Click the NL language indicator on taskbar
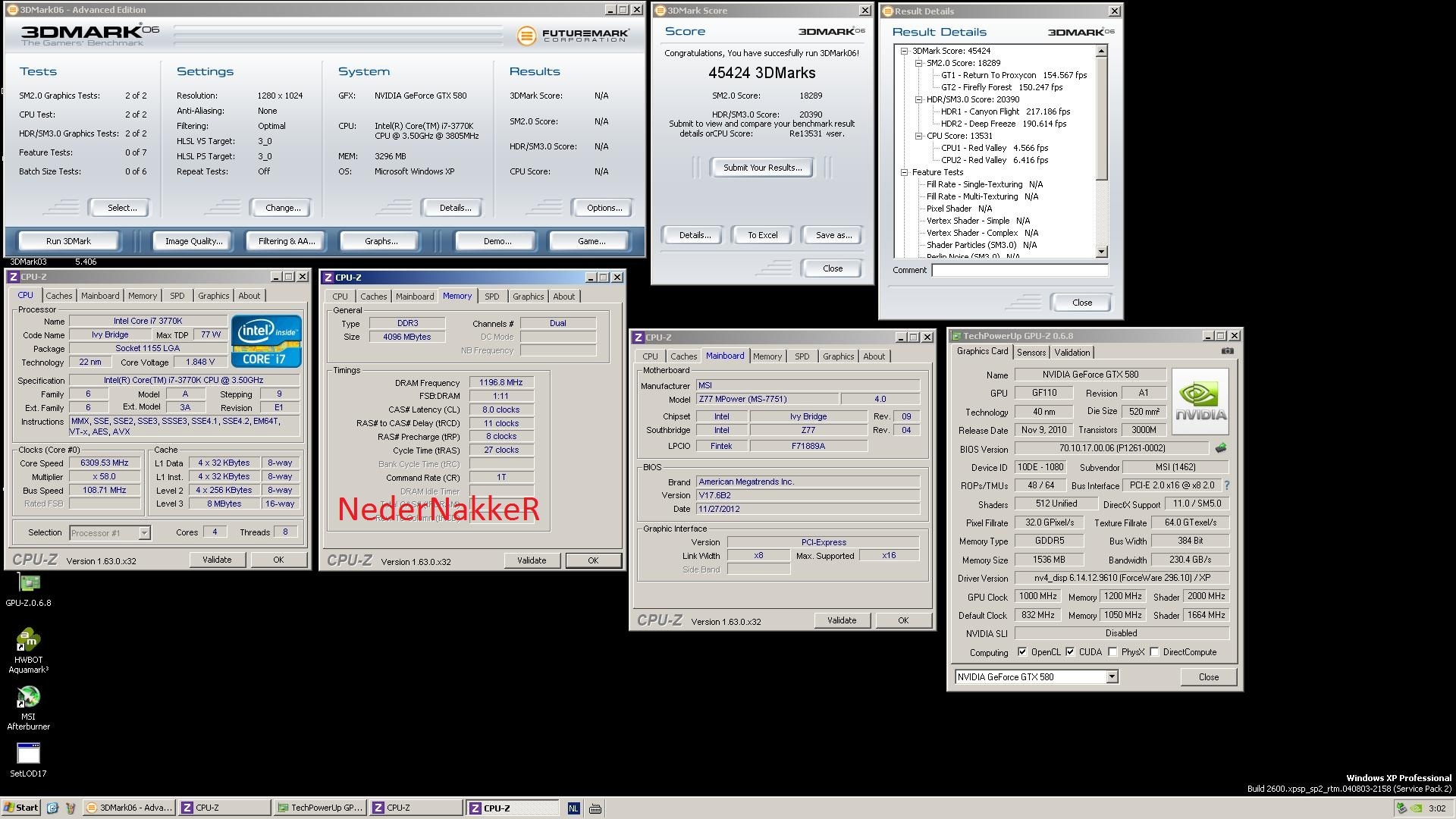This screenshot has width=1456, height=819. pyautogui.click(x=573, y=808)
